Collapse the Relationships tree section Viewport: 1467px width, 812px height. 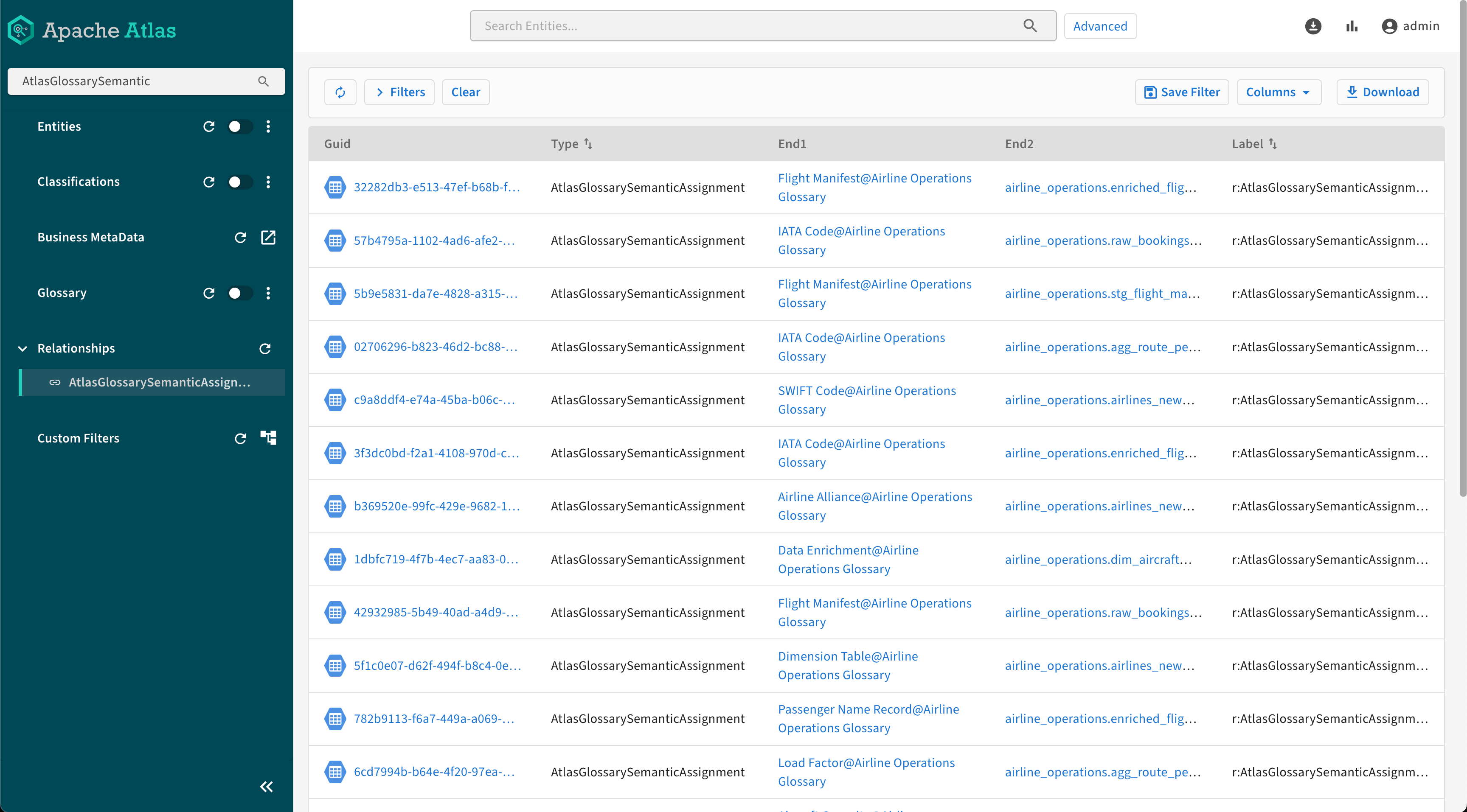click(23, 348)
